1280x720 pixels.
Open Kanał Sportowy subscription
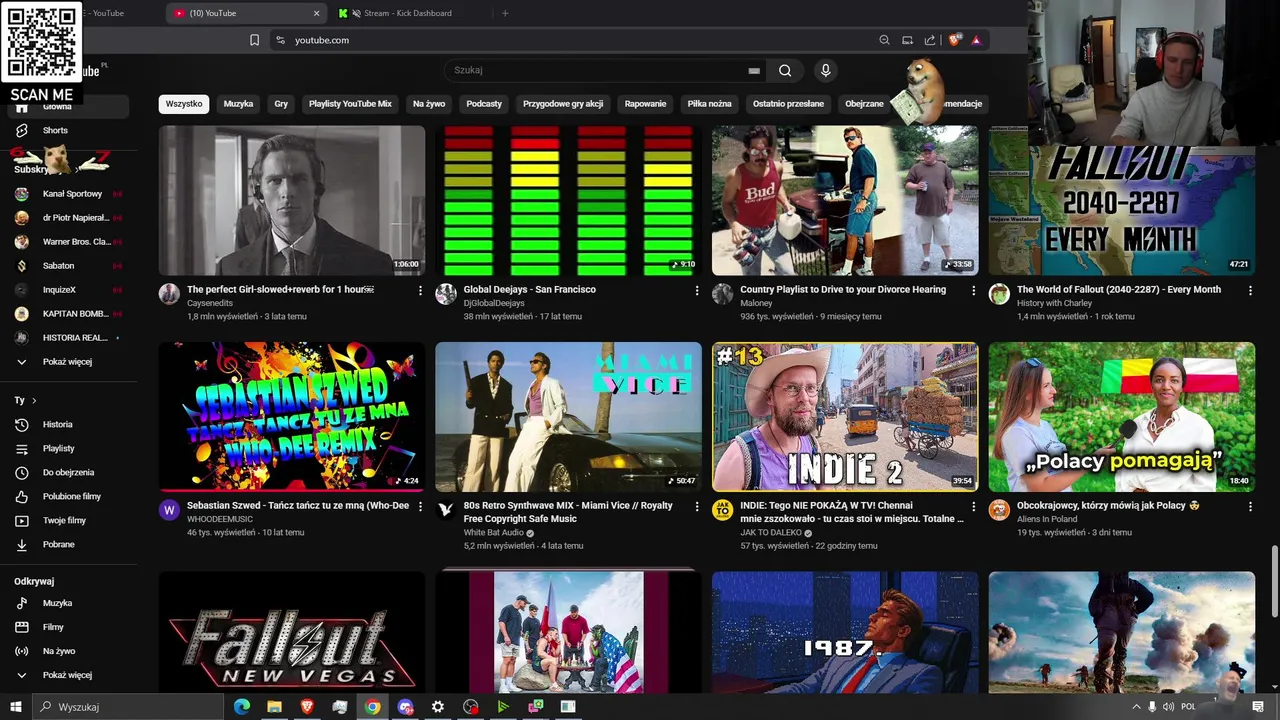(x=70, y=194)
